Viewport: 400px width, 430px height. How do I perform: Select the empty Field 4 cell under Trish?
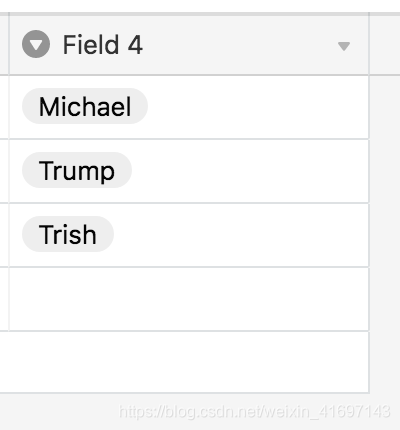[189, 299]
